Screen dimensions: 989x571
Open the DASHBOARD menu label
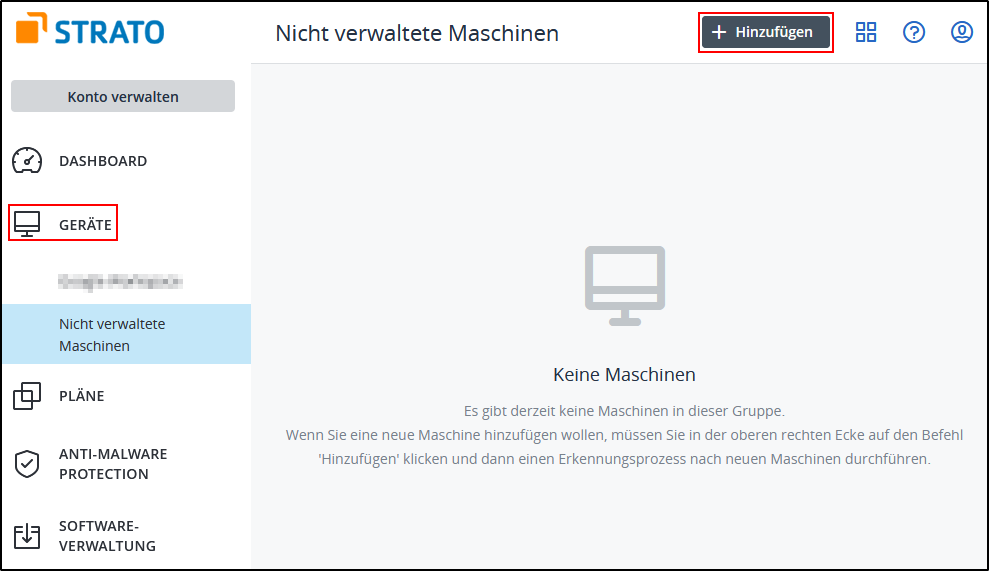point(103,161)
